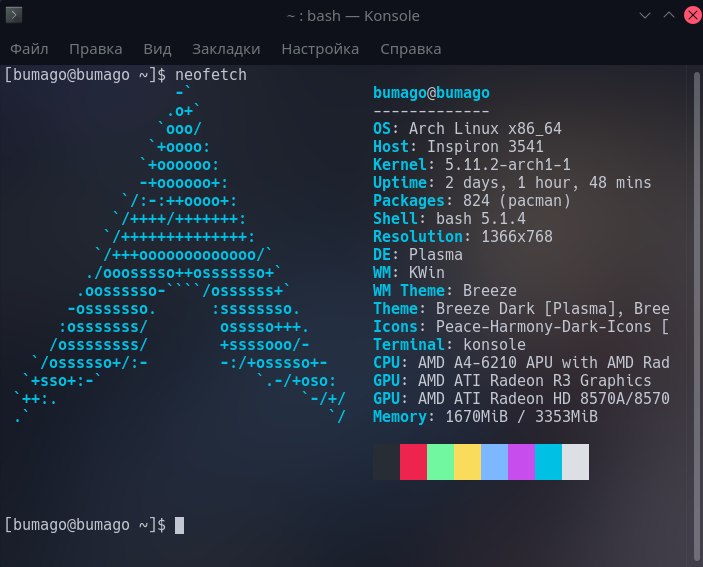Image resolution: width=703 pixels, height=567 pixels.
Task: Click '1670MiB / 3353MiB' memory value
Action: [521, 416]
